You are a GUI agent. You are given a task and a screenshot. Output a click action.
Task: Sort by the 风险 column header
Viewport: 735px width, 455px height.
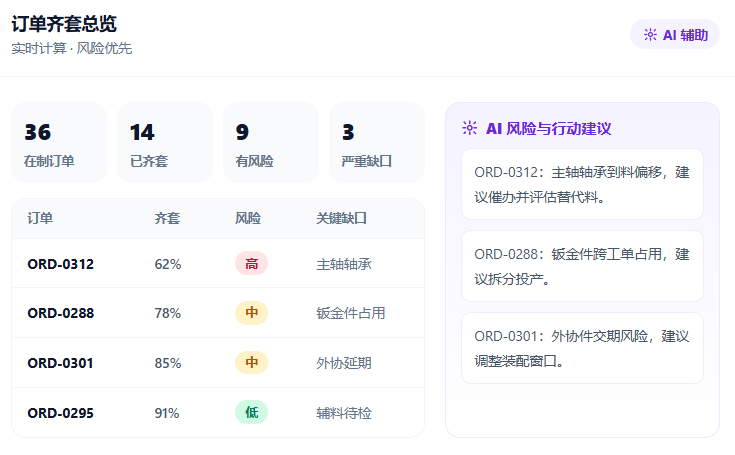pyautogui.click(x=248, y=218)
